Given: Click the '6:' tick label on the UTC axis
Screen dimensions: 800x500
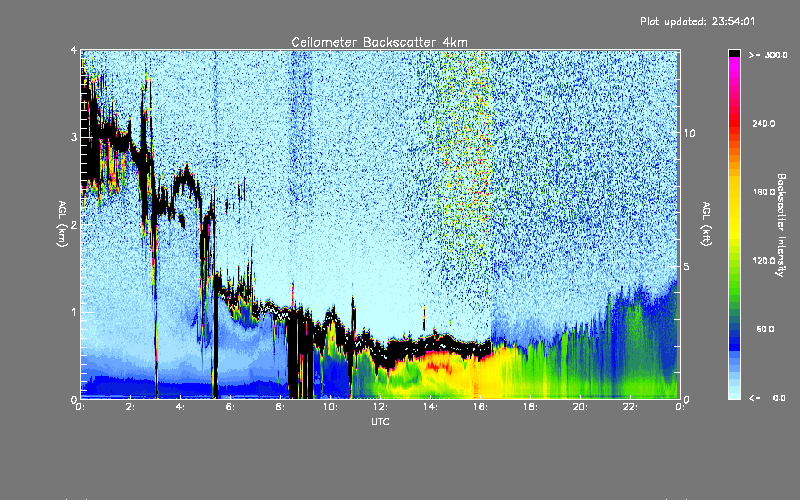Looking at the screenshot, I should click(x=230, y=407).
